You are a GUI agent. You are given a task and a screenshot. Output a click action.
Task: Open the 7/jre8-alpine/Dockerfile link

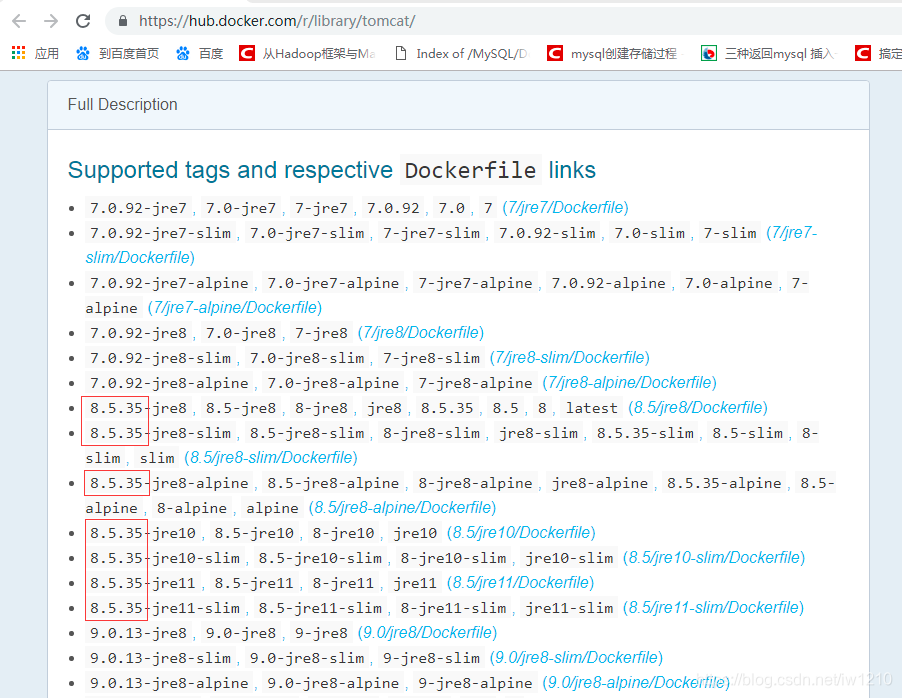tap(629, 383)
